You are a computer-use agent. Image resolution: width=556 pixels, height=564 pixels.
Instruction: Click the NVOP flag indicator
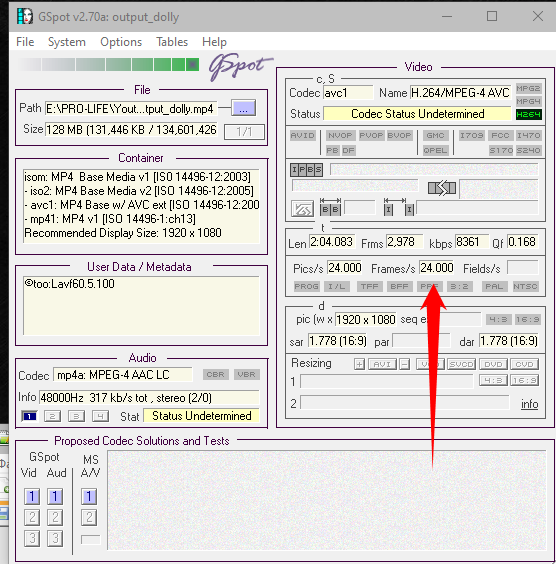tap(340, 135)
